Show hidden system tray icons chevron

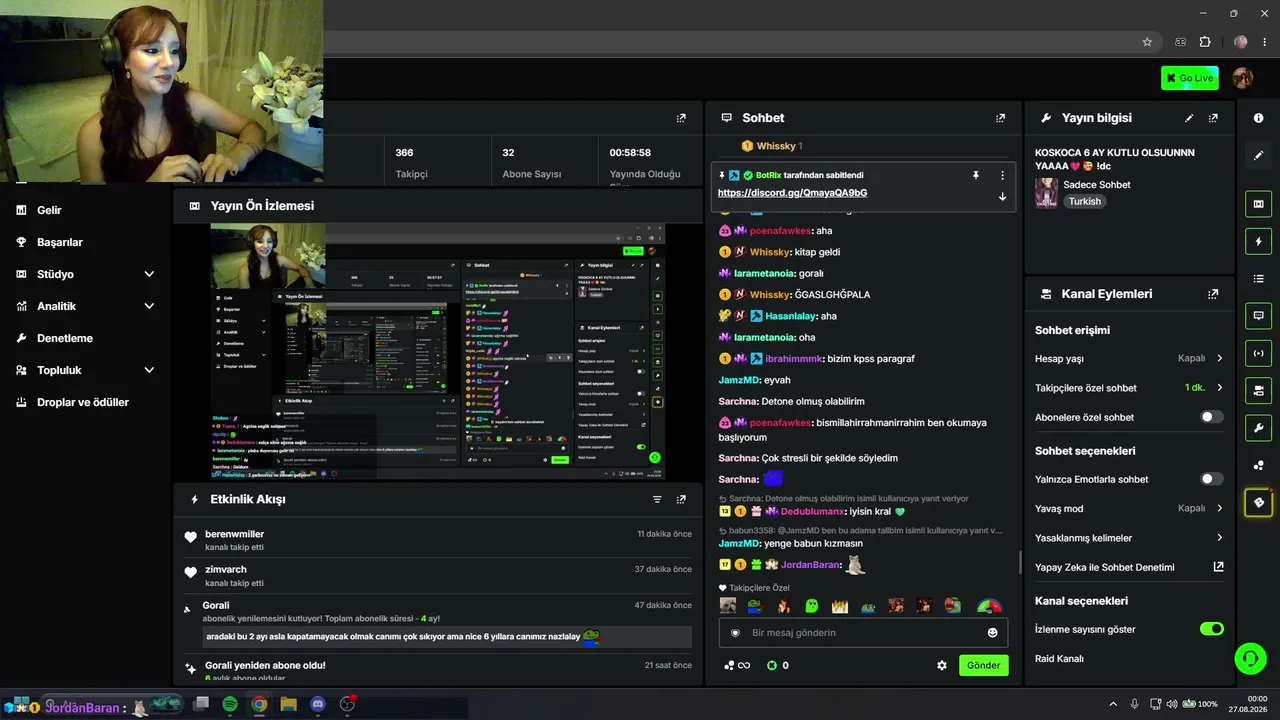click(1113, 704)
